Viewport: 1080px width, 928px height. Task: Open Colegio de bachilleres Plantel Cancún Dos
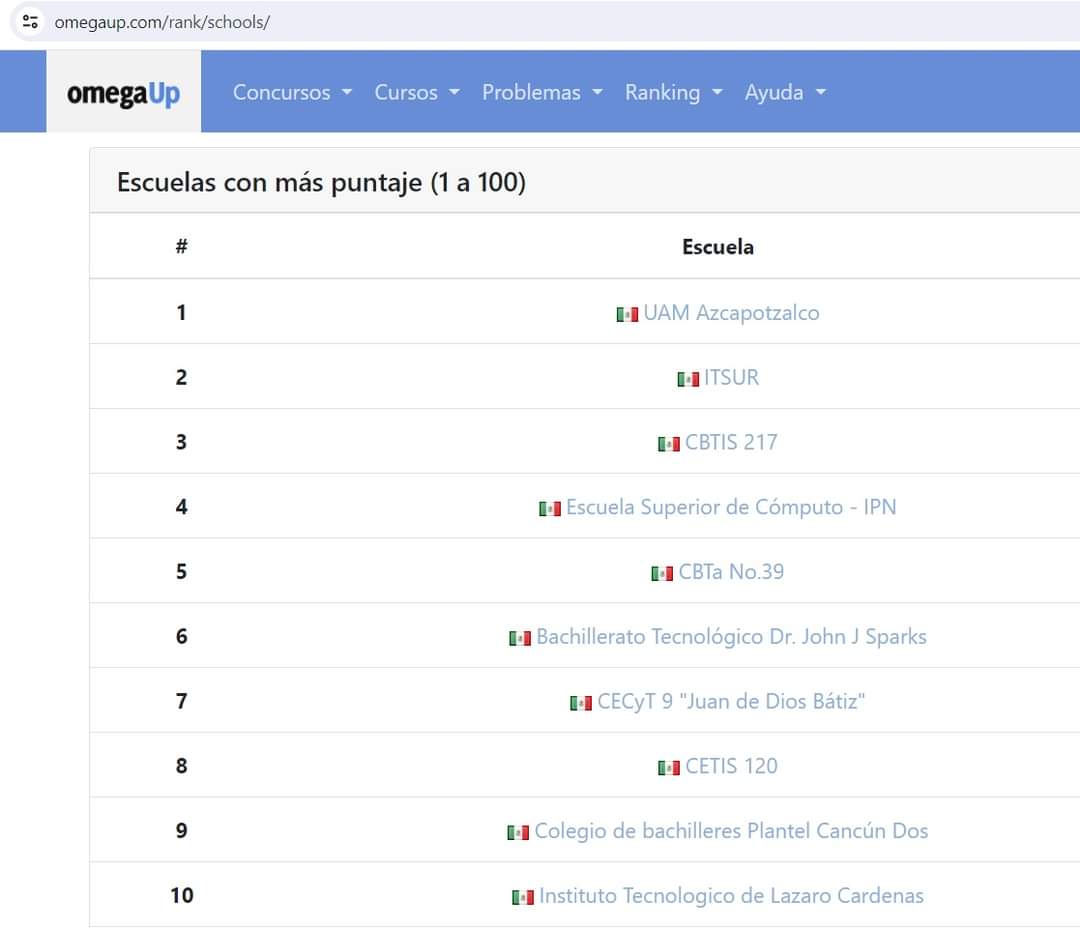(731, 831)
